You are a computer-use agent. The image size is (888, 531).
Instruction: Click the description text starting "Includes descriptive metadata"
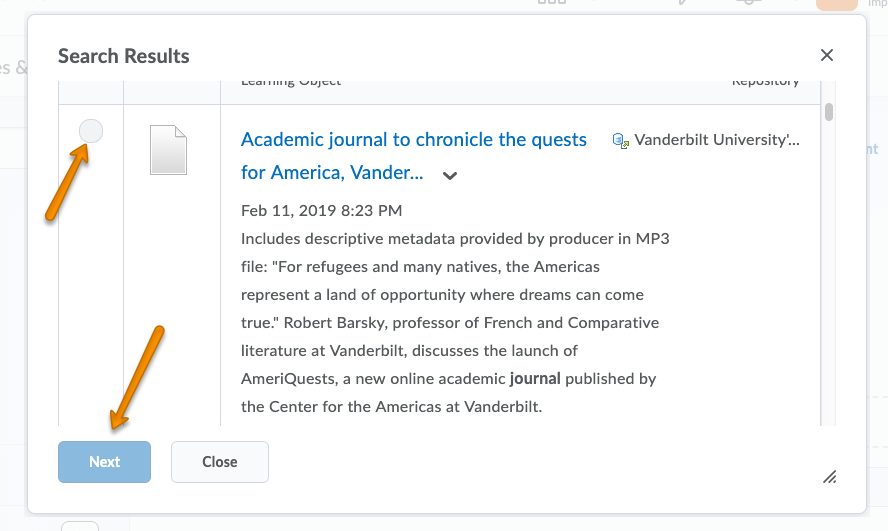pyautogui.click(x=450, y=239)
